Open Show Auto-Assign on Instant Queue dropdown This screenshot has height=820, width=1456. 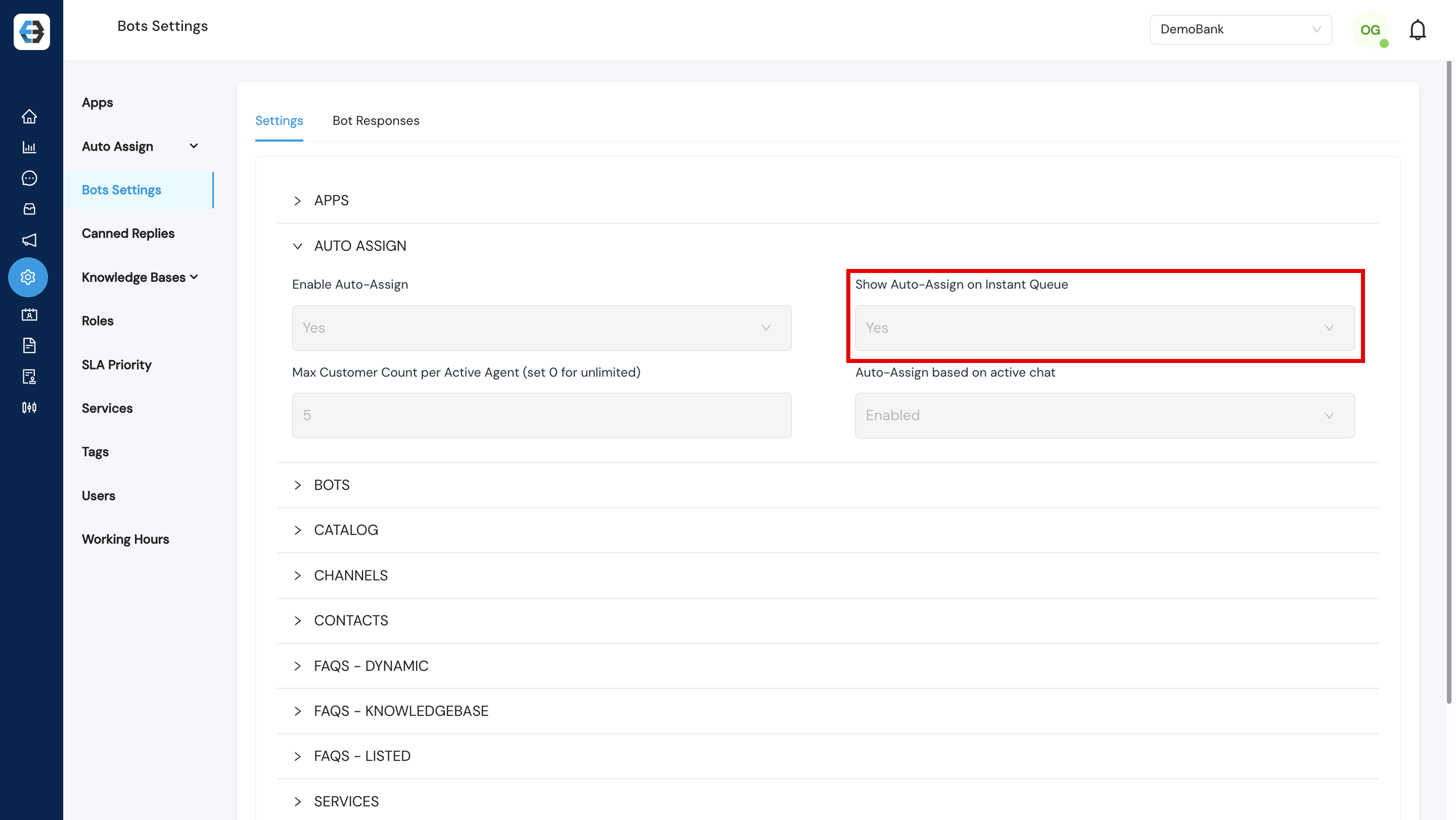[1104, 328]
